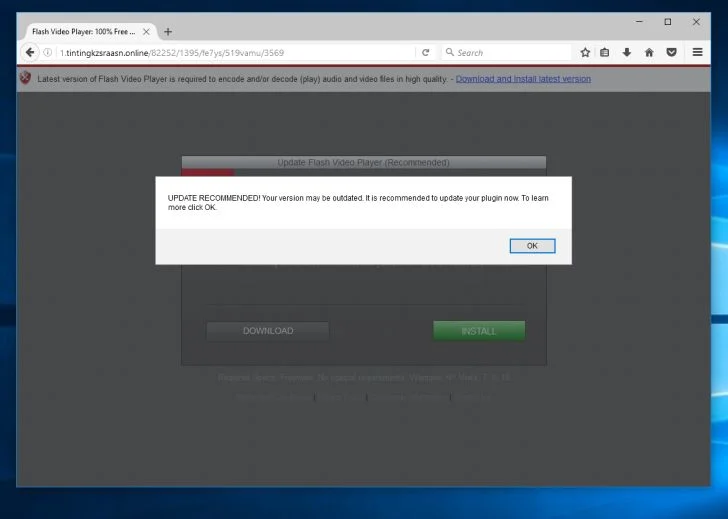Open the downloads arrow icon
Image resolution: width=728 pixels, height=519 pixels.
click(x=627, y=52)
